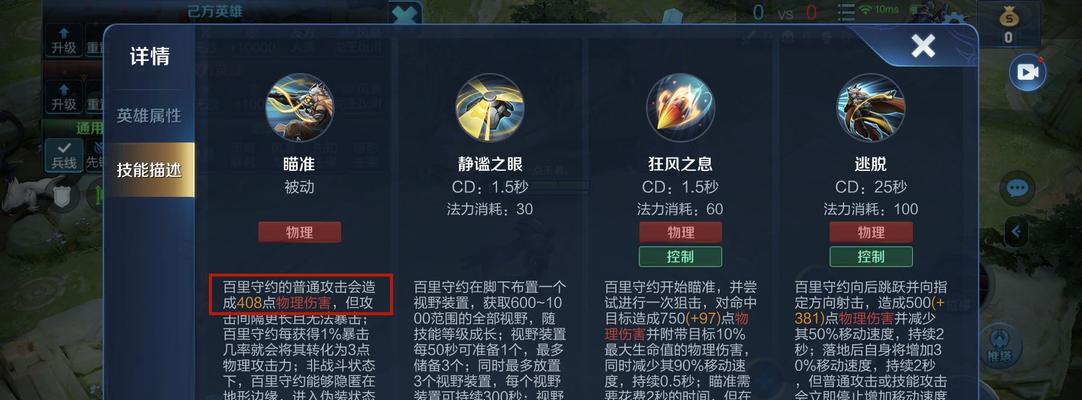Select the 技能描述 tab

coord(149,170)
